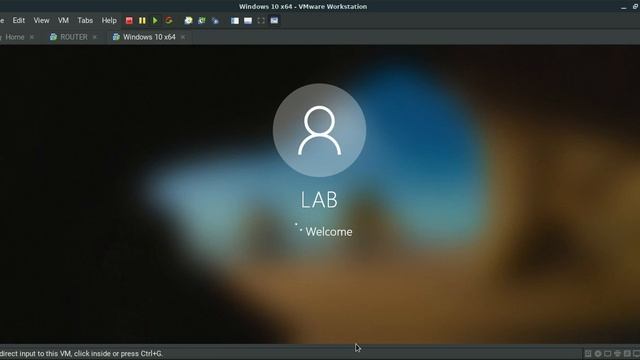
Task: Revert to snapshot using the revert icon
Action: coord(202,20)
